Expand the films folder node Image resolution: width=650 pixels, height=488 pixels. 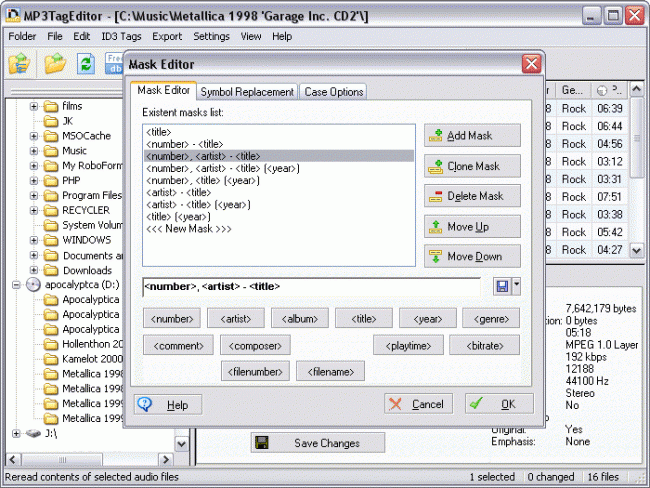(34, 106)
